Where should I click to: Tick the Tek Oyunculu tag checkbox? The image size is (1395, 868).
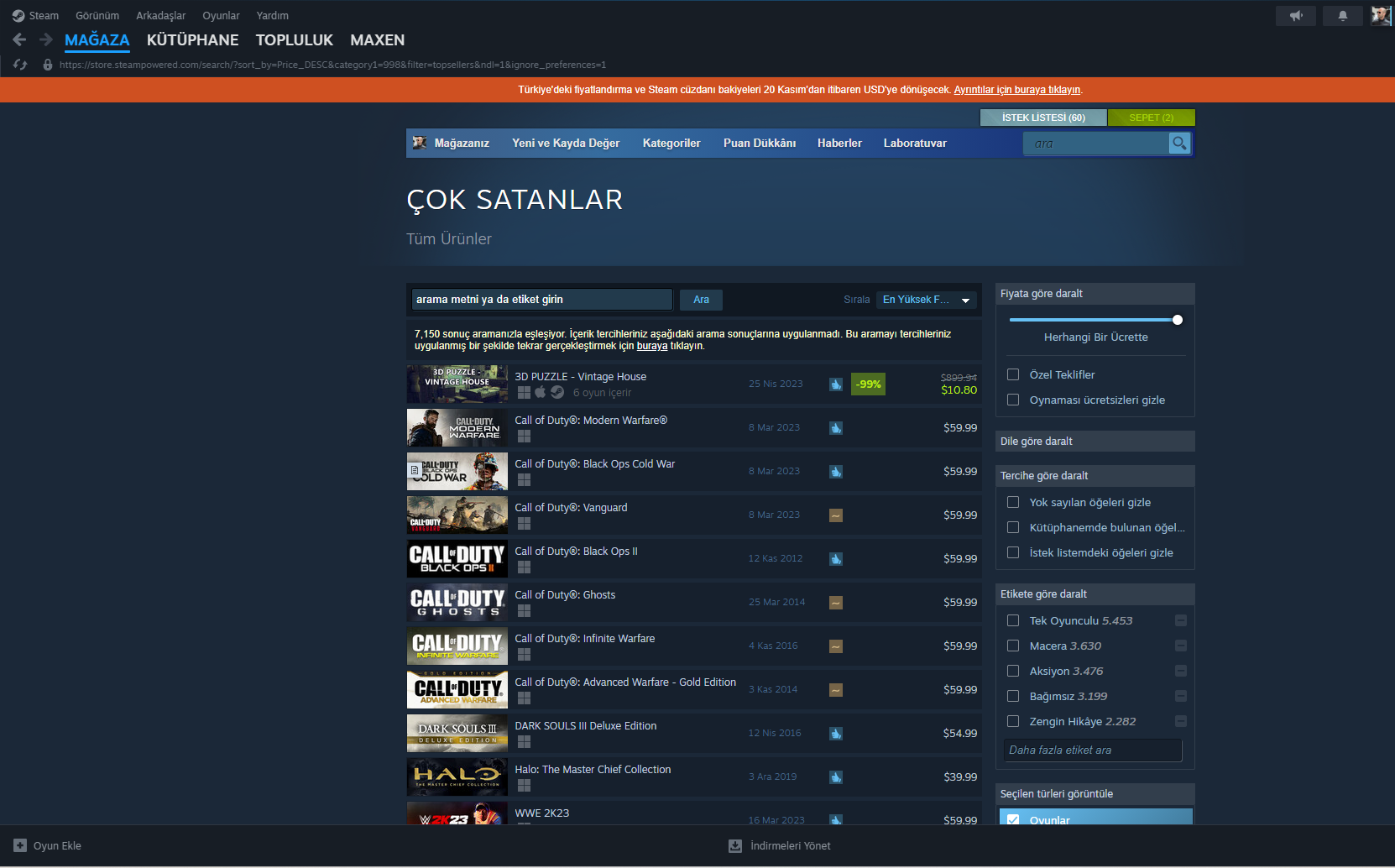1013,620
